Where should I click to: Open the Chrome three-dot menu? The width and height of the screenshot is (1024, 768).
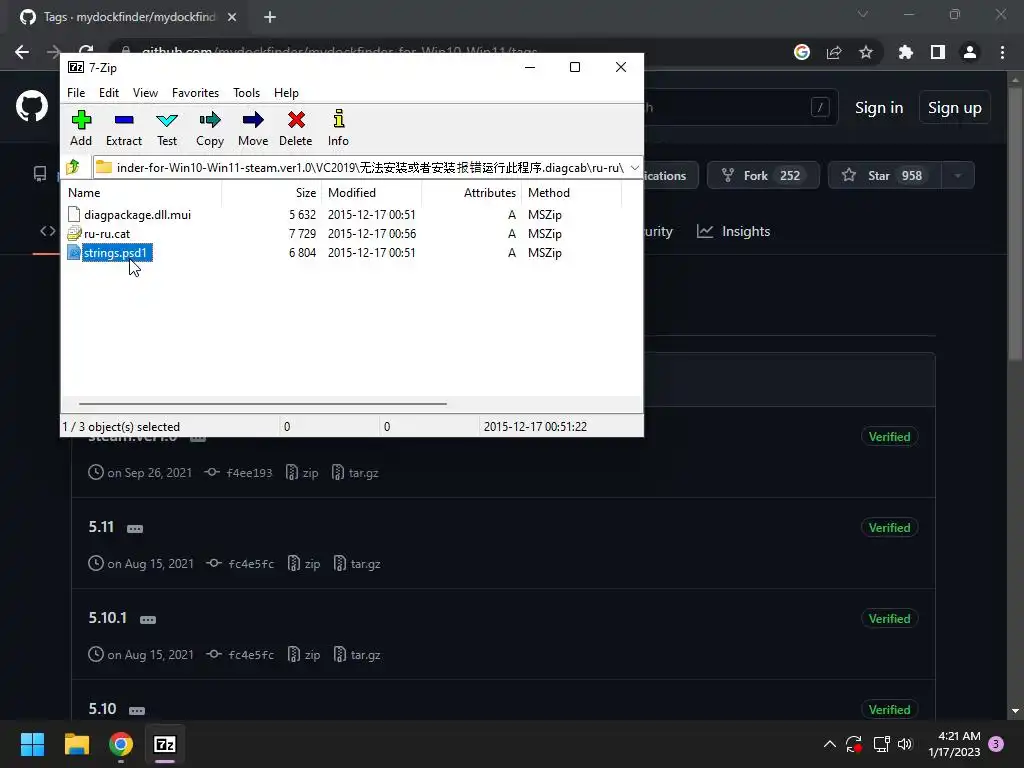click(x=1002, y=52)
